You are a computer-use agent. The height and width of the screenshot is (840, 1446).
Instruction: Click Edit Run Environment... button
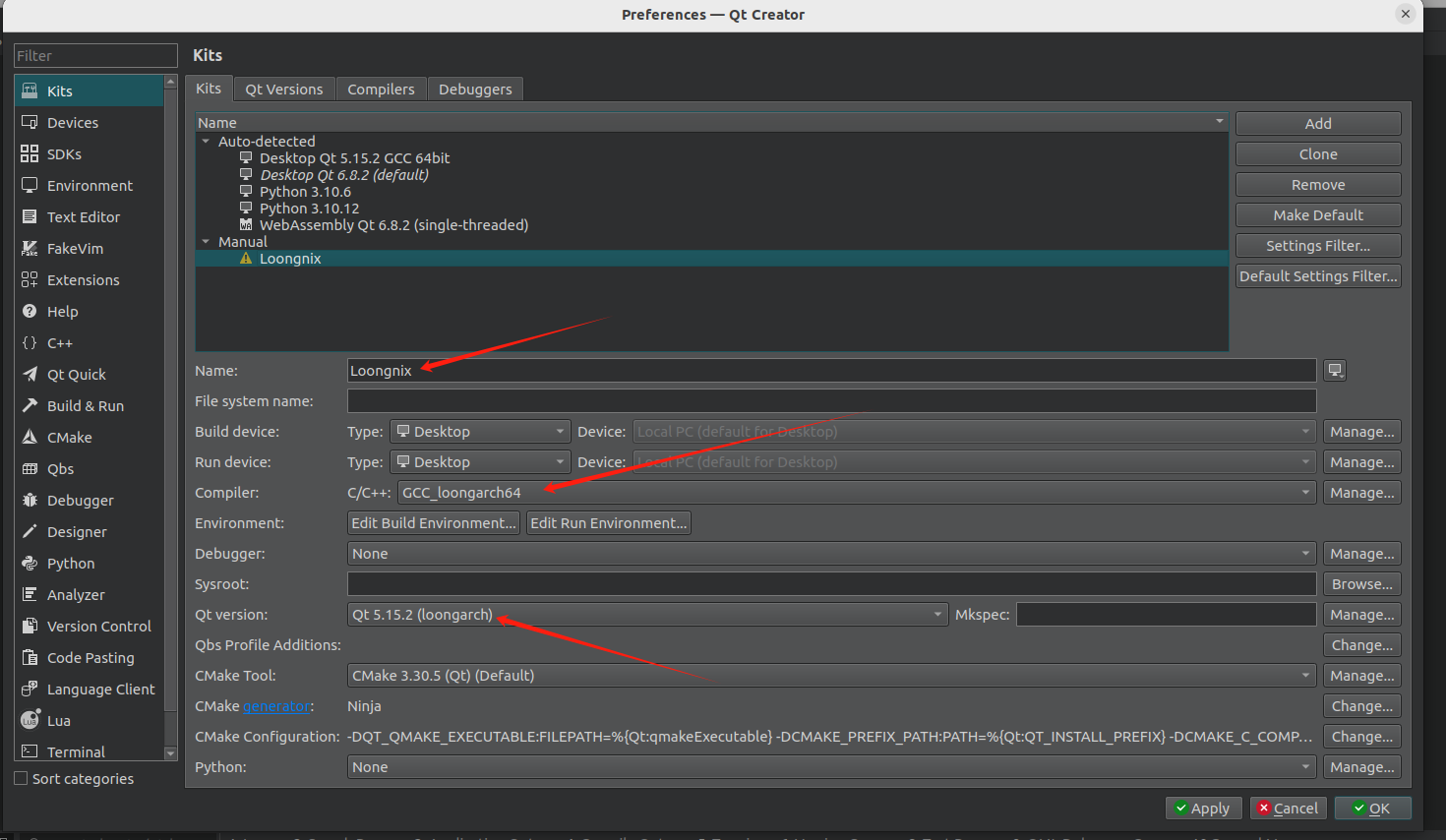609,522
